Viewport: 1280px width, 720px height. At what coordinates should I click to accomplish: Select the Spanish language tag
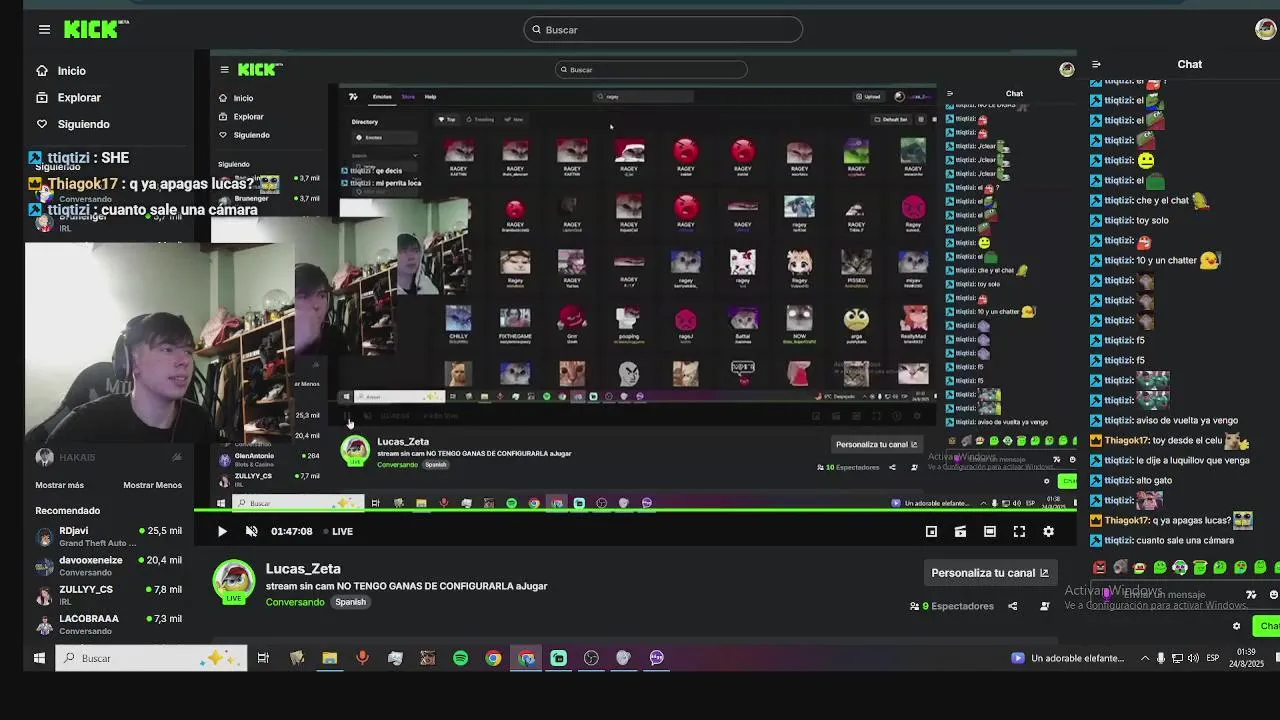(350, 602)
